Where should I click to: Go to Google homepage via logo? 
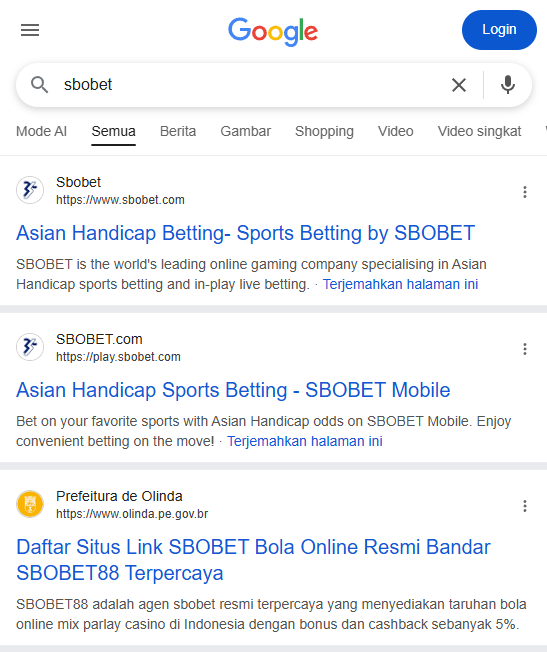(273, 32)
